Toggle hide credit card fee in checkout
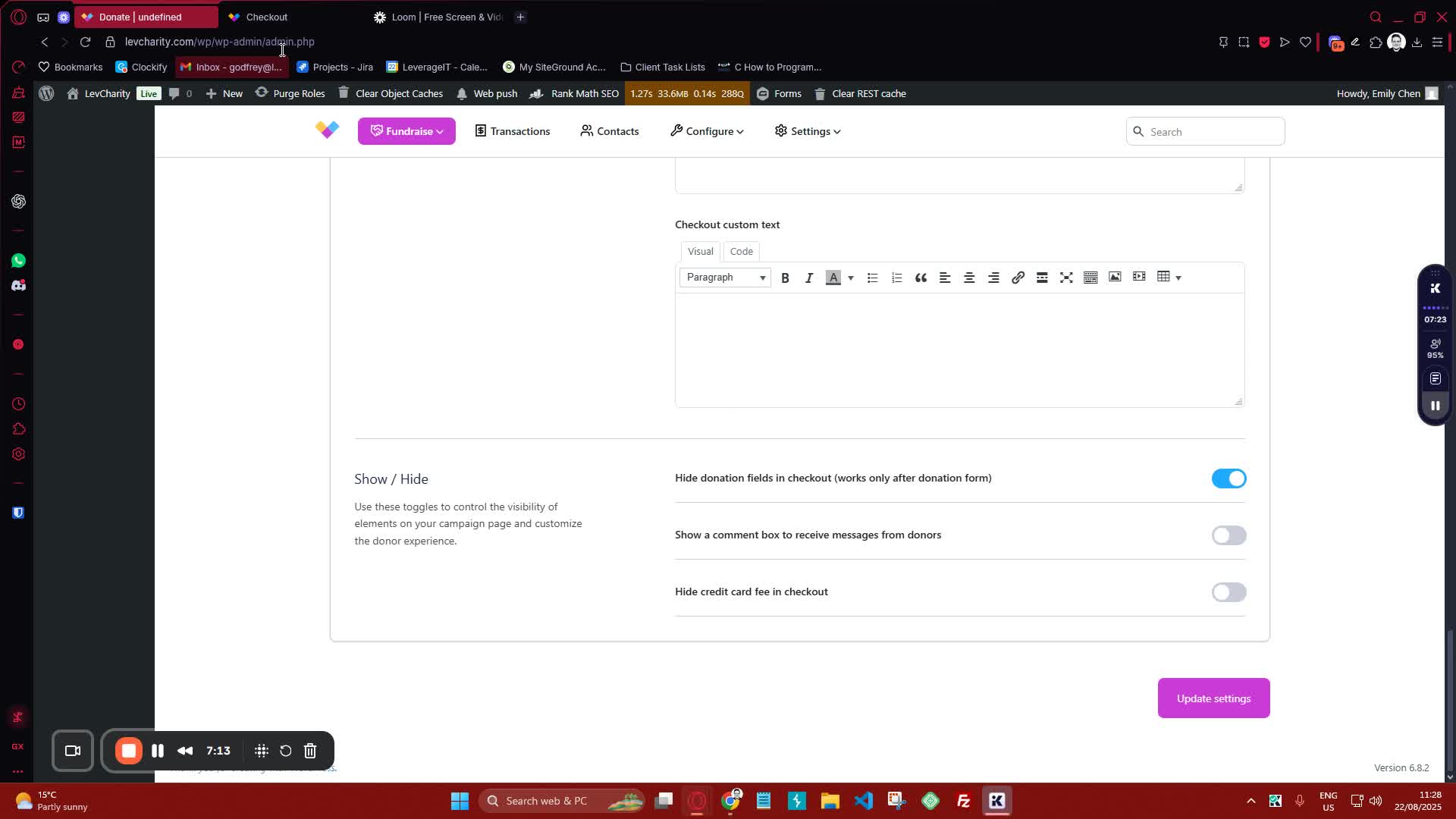Image resolution: width=1456 pixels, height=819 pixels. coord(1228,592)
